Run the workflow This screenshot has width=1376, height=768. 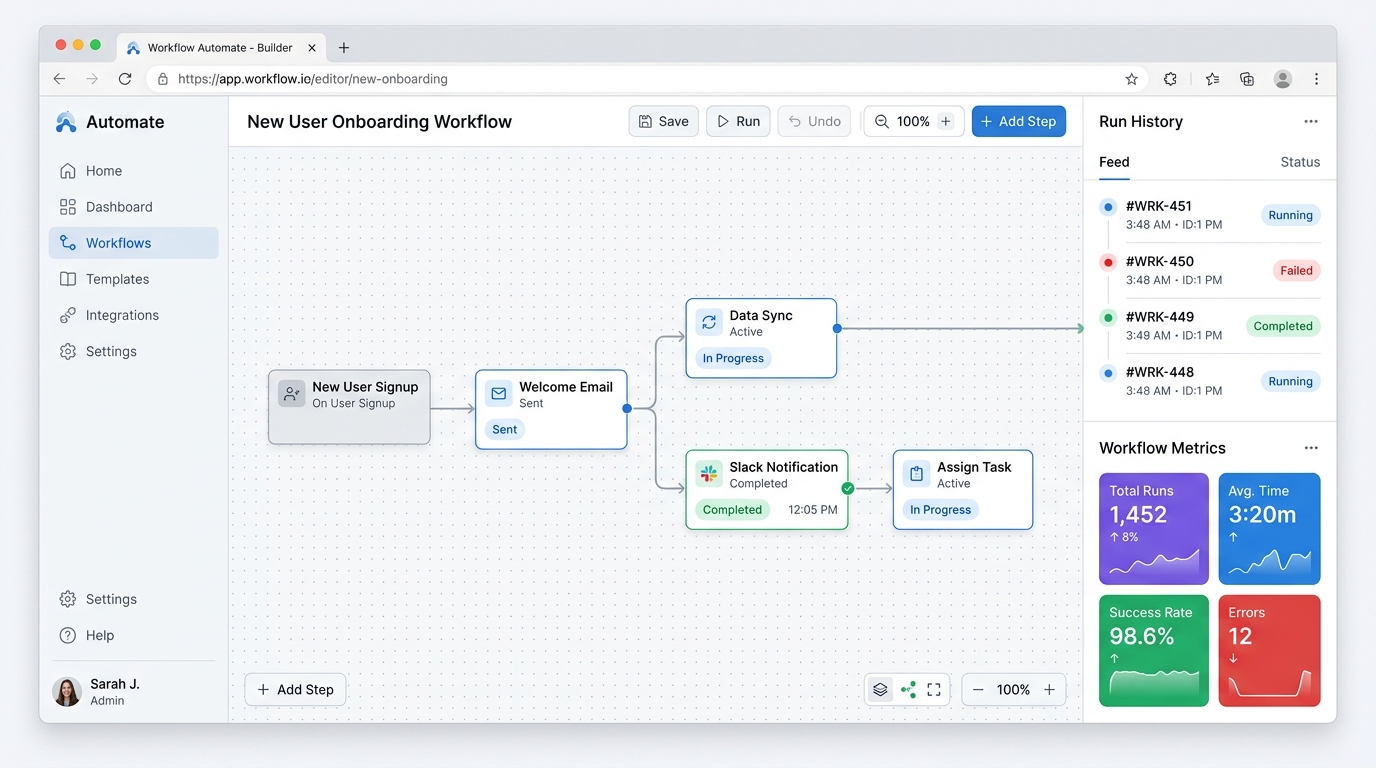coord(738,121)
